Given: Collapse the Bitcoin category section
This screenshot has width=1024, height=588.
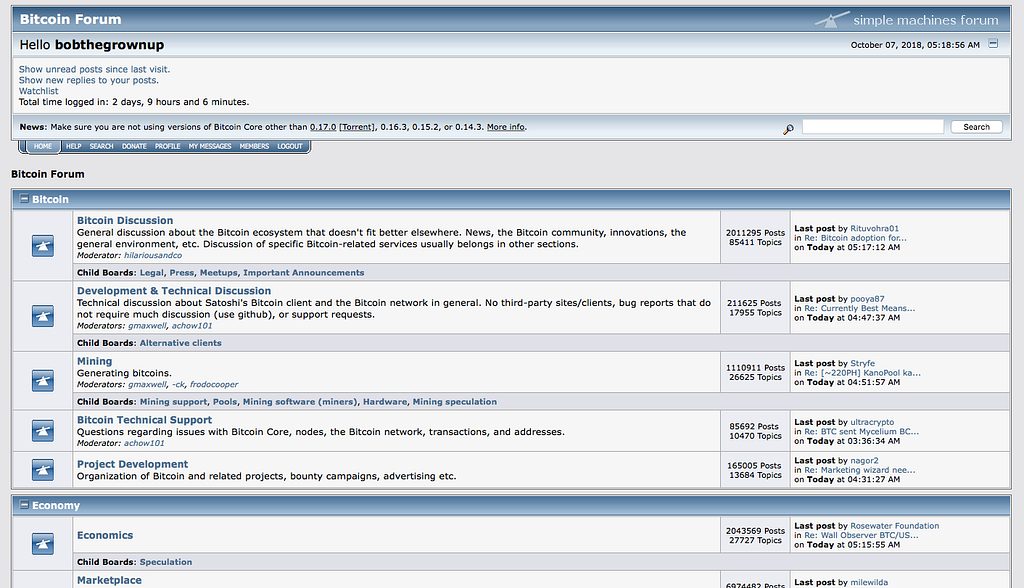Looking at the screenshot, I should point(24,199).
